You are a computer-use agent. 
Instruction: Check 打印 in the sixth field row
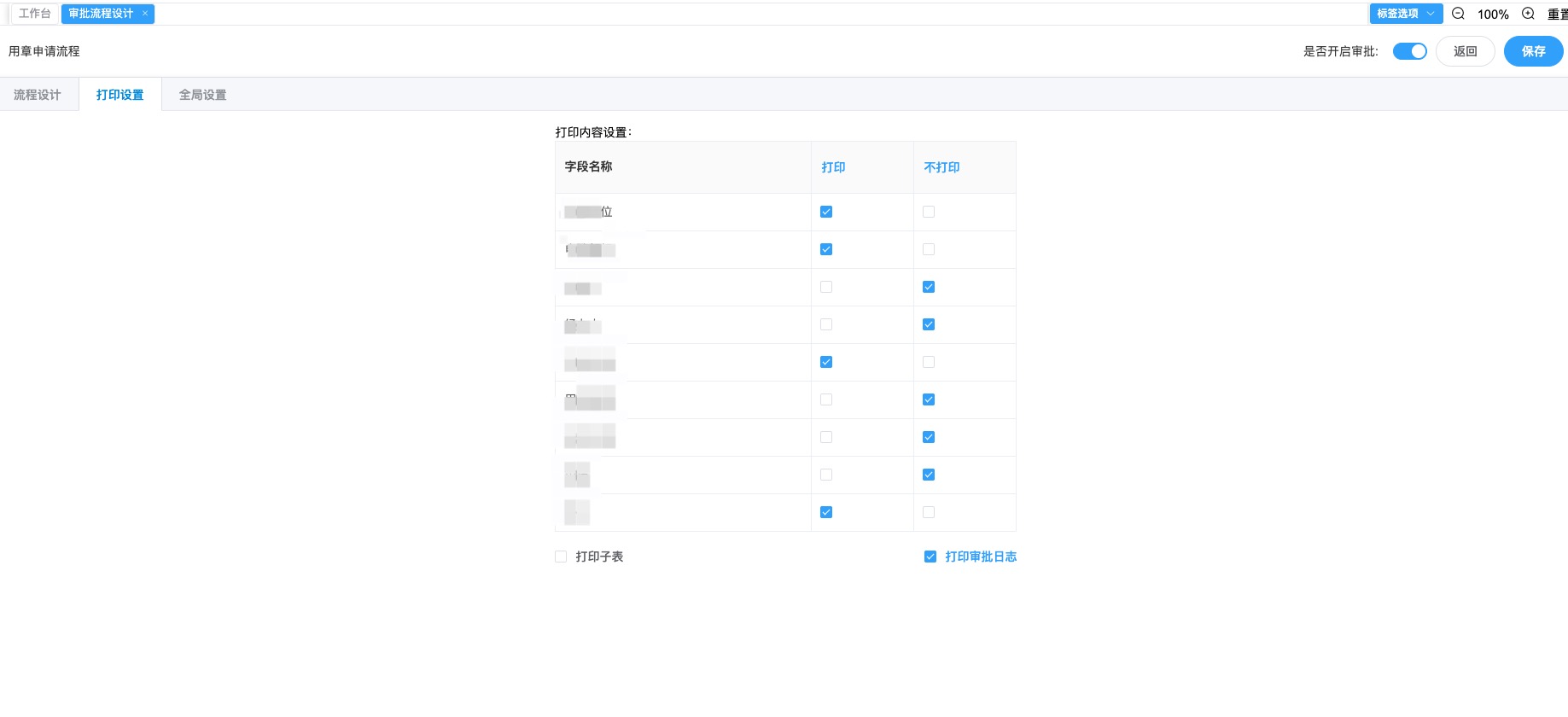click(x=826, y=399)
